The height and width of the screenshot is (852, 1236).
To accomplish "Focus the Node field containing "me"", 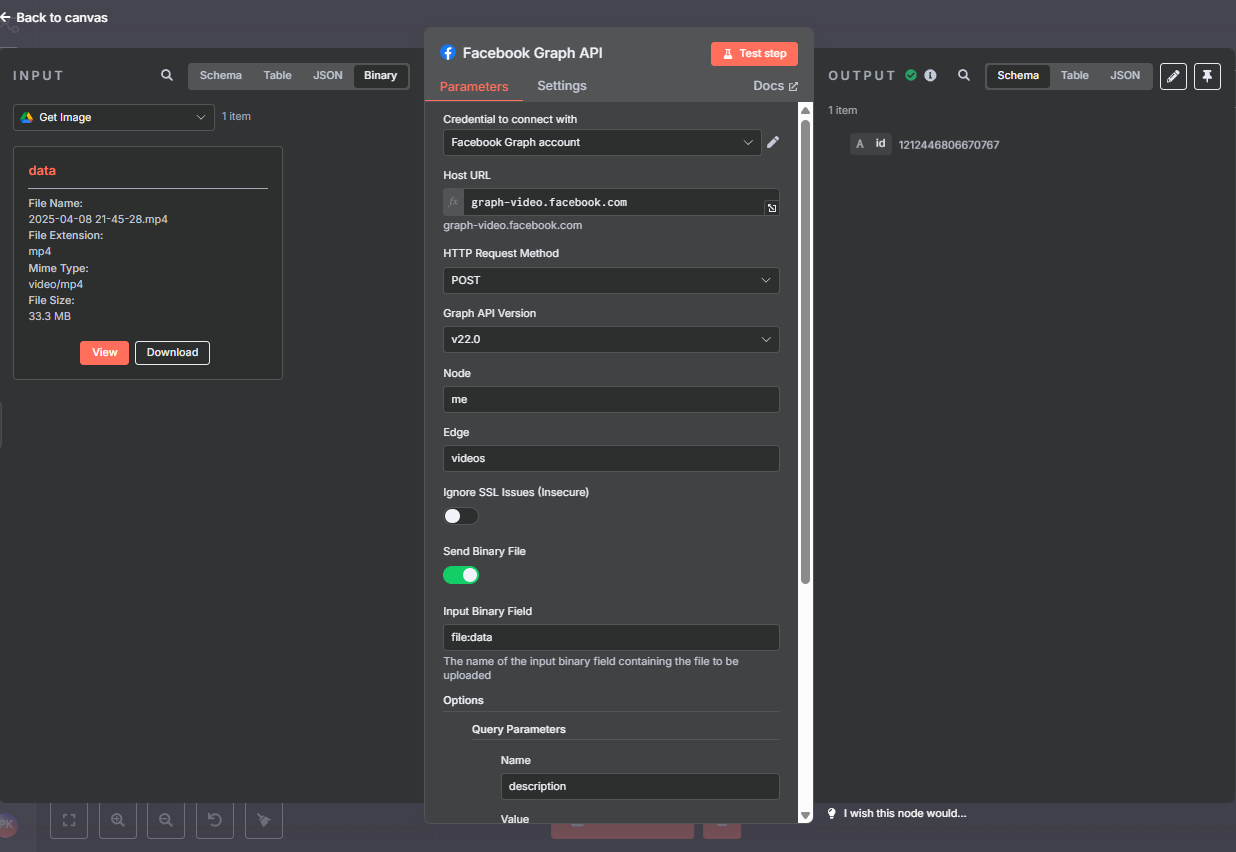I will click(611, 399).
